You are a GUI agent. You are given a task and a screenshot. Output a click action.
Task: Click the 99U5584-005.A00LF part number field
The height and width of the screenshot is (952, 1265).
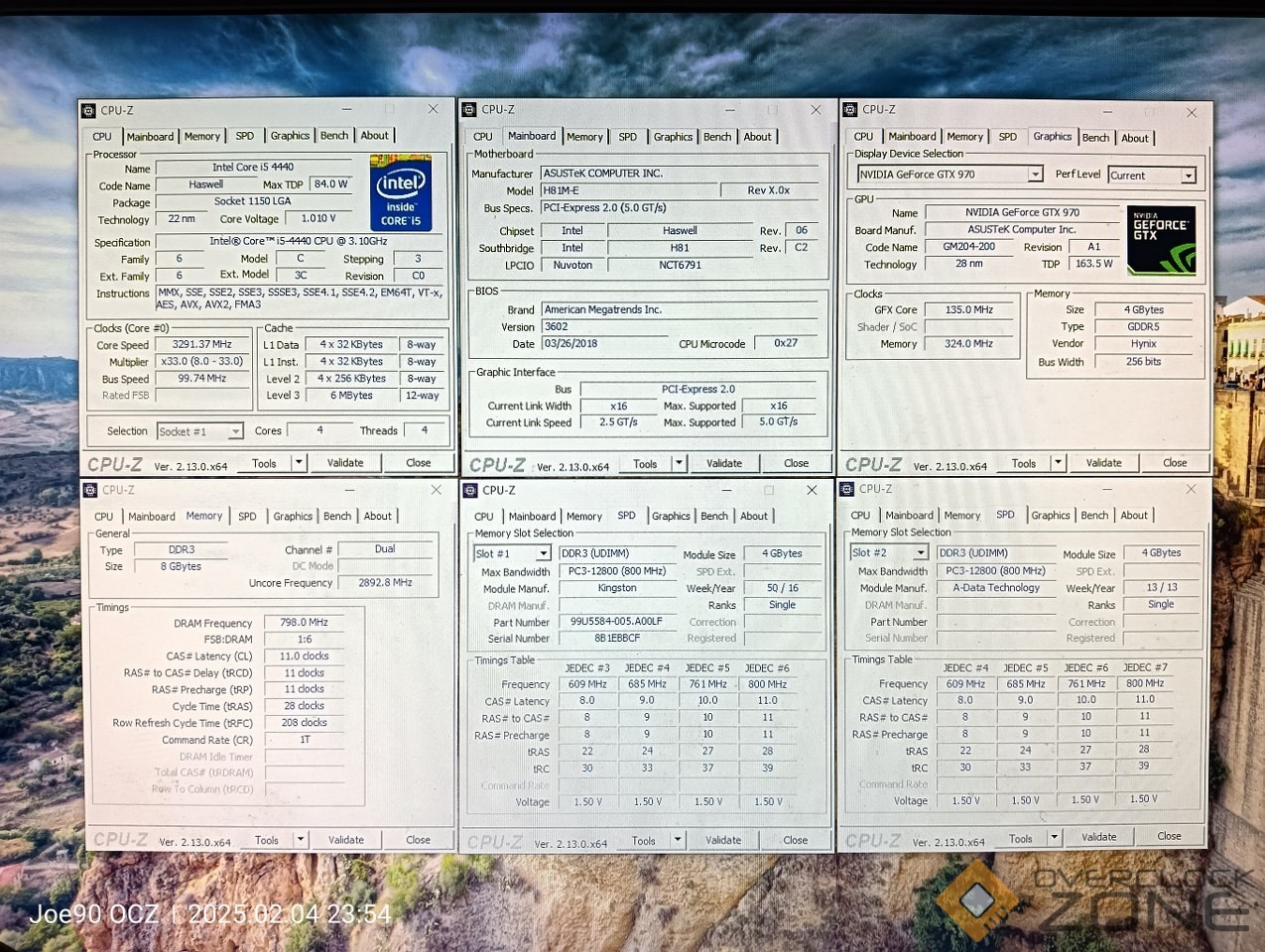pyautogui.click(x=617, y=622)
